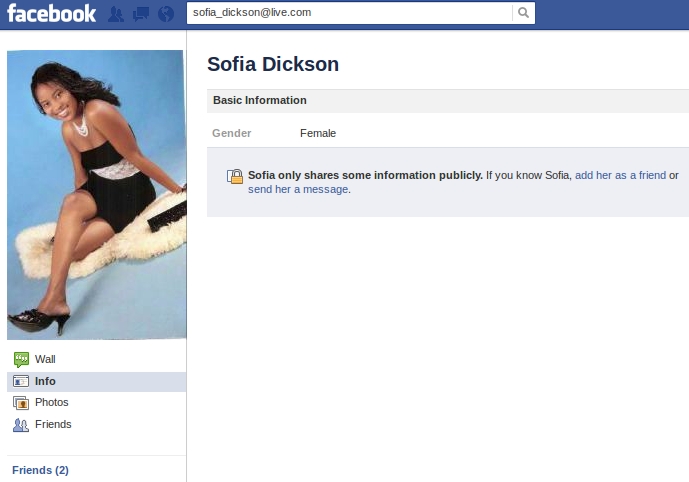Image resolution: width=689 pixels, height=482 pixels.
Task: Select the Info tab
Action: (97, 381)
